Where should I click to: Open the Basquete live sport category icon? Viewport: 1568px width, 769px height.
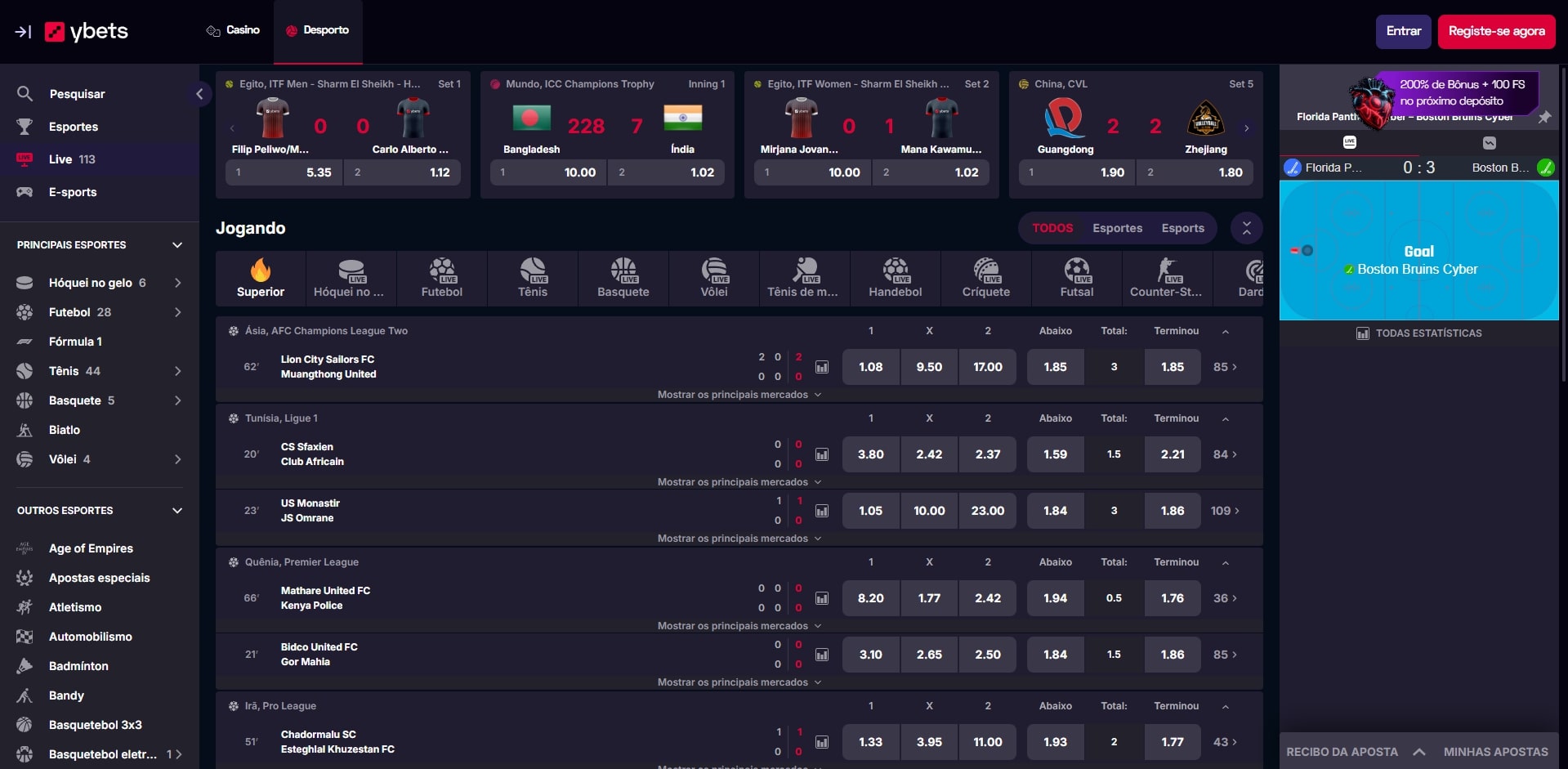point(623,278)
